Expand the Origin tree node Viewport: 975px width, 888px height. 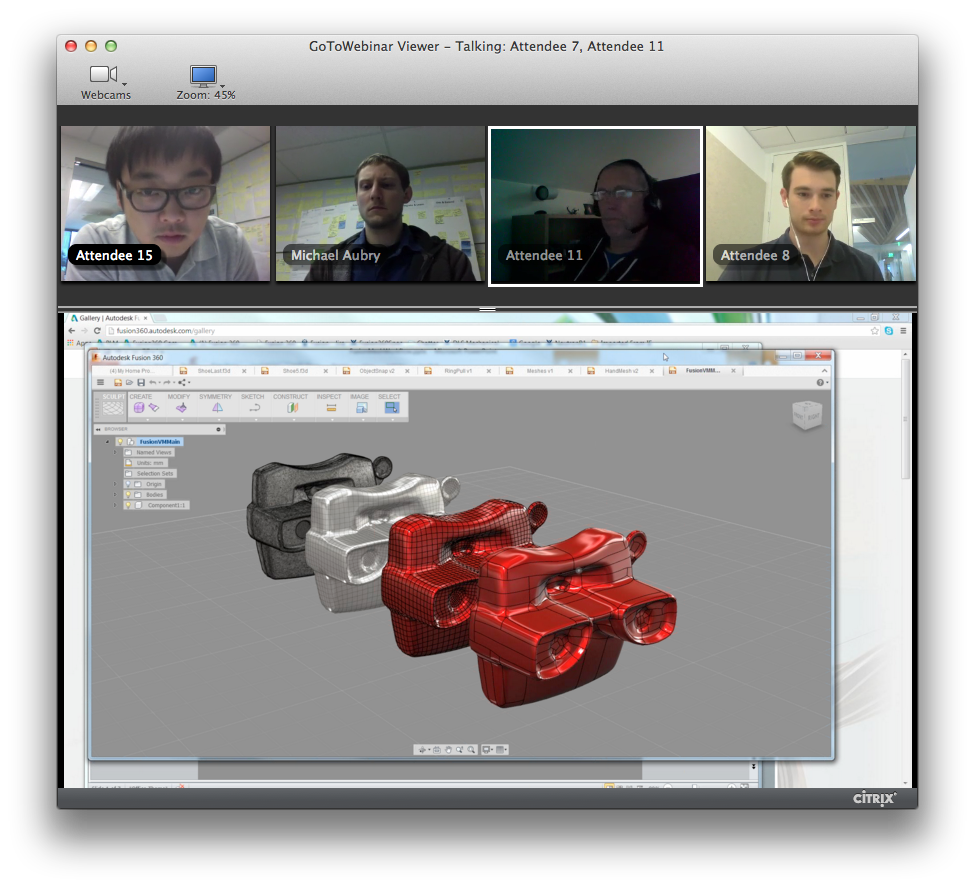click(x=116, y=484)
